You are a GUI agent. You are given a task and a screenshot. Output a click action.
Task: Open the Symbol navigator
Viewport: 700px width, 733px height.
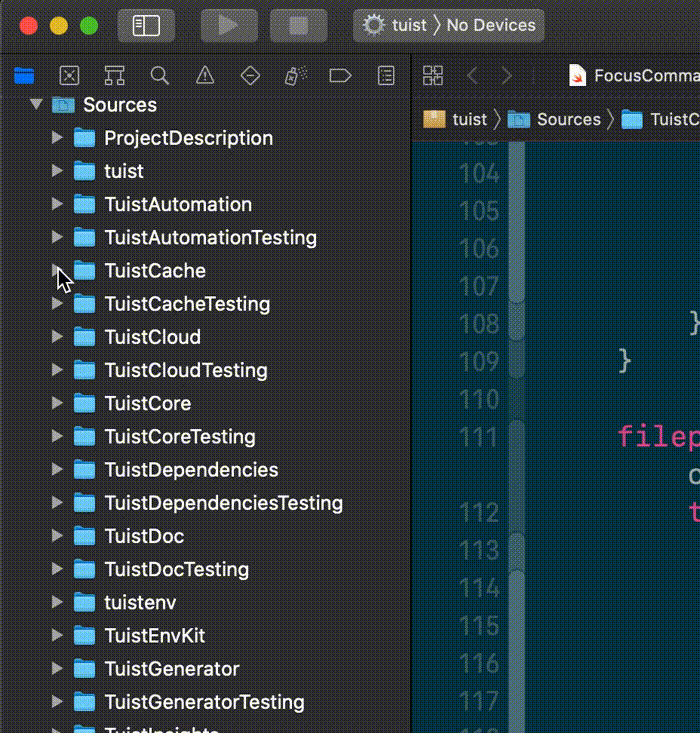click(x=115, y=75)
